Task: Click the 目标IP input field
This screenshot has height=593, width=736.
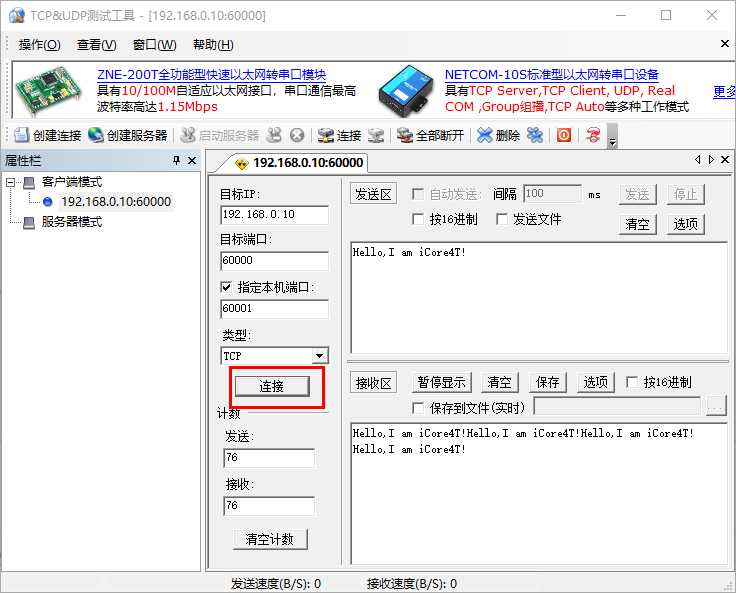Action: [274, 214]
